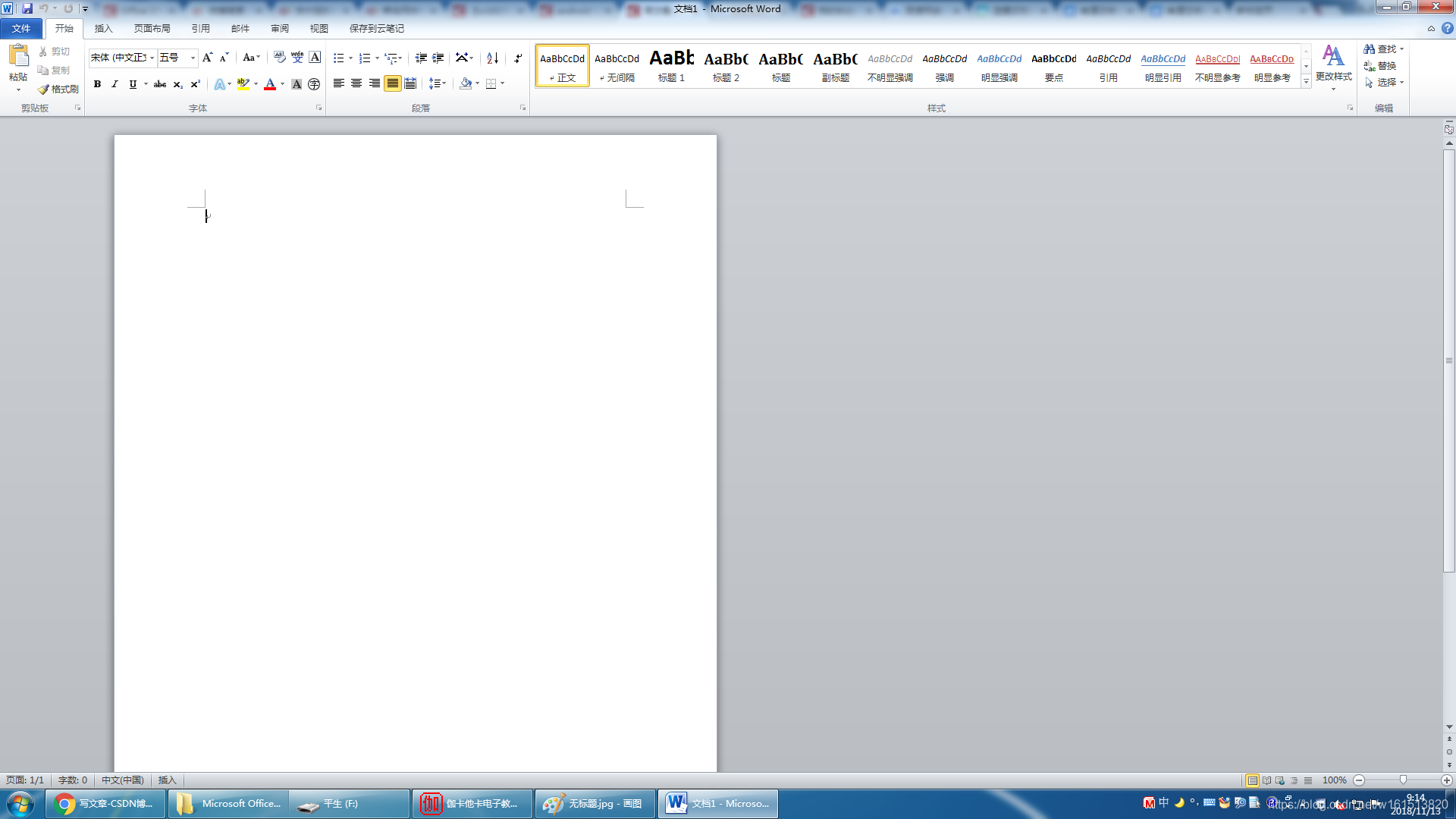Click the word count (字数: 0) in status bar
The image size is (1456, 819).
73,780
